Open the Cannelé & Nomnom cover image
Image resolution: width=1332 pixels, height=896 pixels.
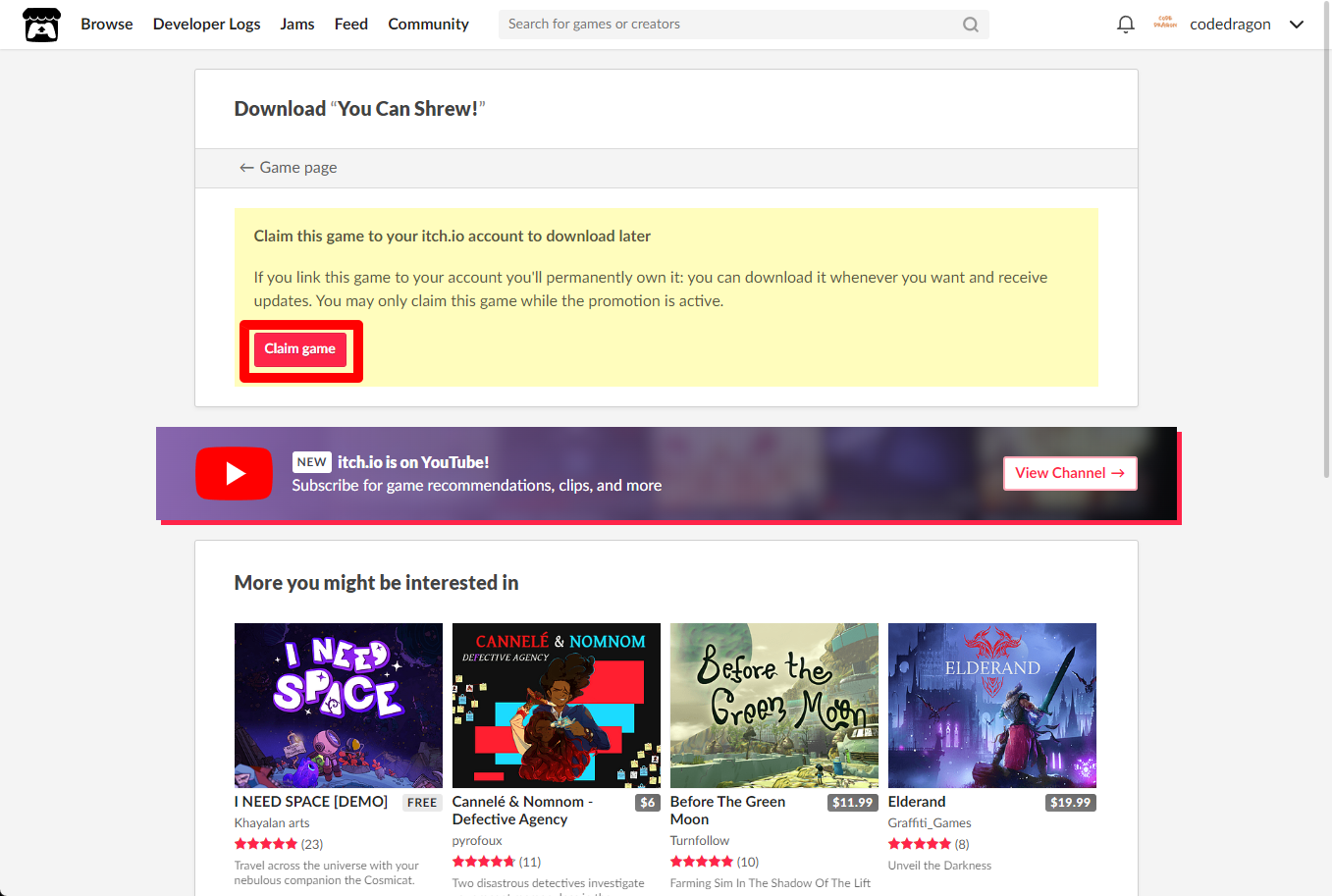point(557,706)
